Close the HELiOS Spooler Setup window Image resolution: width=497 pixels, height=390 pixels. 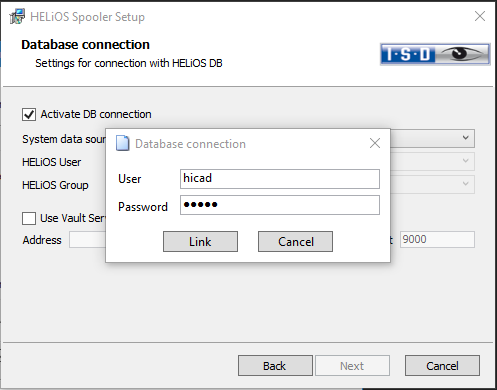click(x=480, y=16)
